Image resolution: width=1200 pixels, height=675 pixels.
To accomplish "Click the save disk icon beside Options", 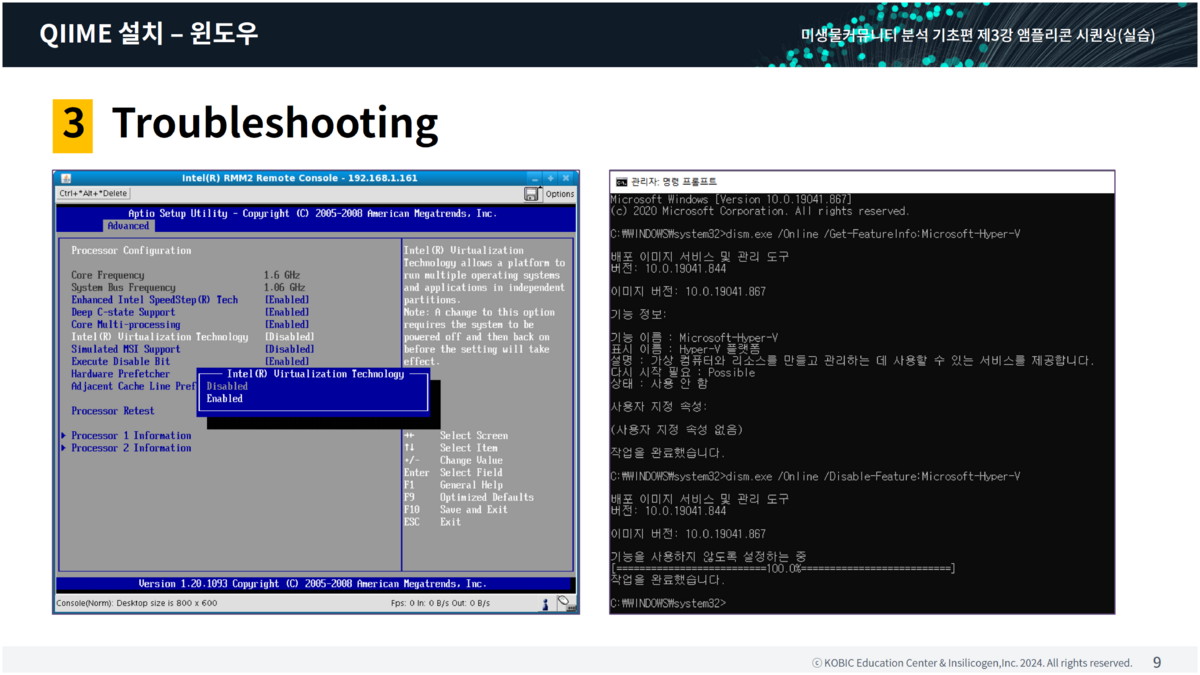I will [x=532, y=194].
